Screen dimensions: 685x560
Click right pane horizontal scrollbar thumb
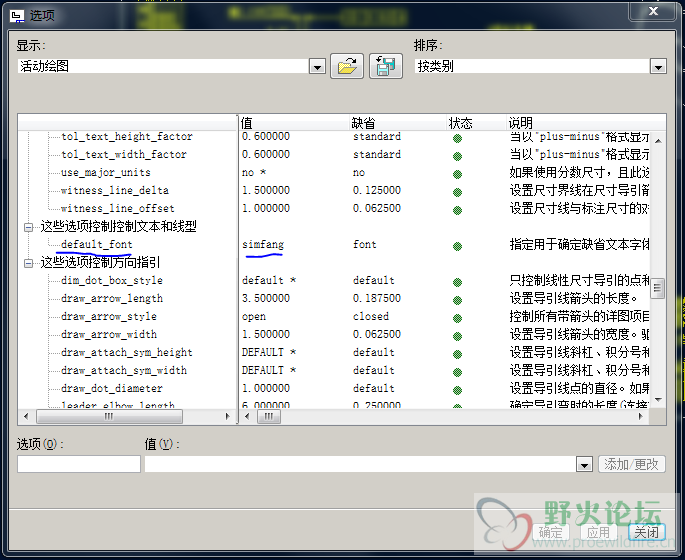point(269,416)
